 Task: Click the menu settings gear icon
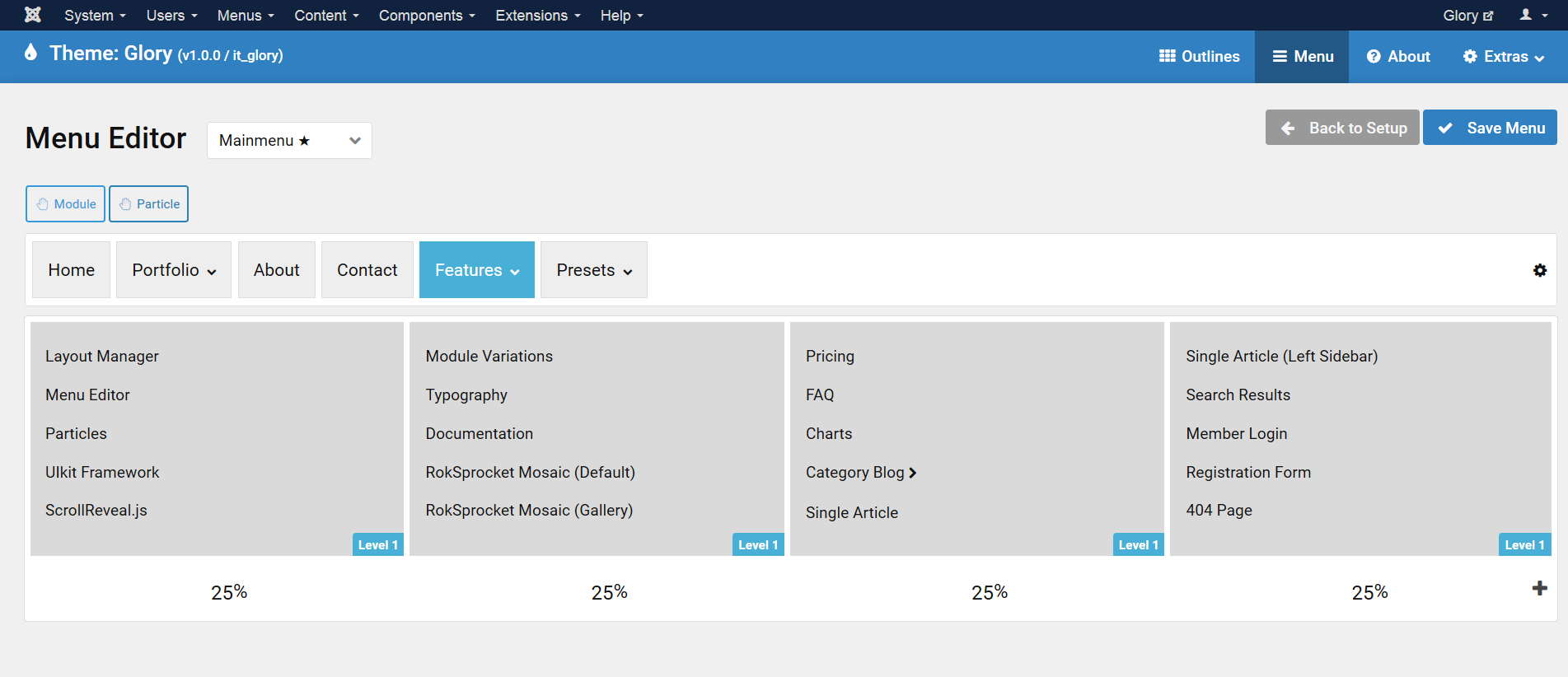click(1539, 270)
